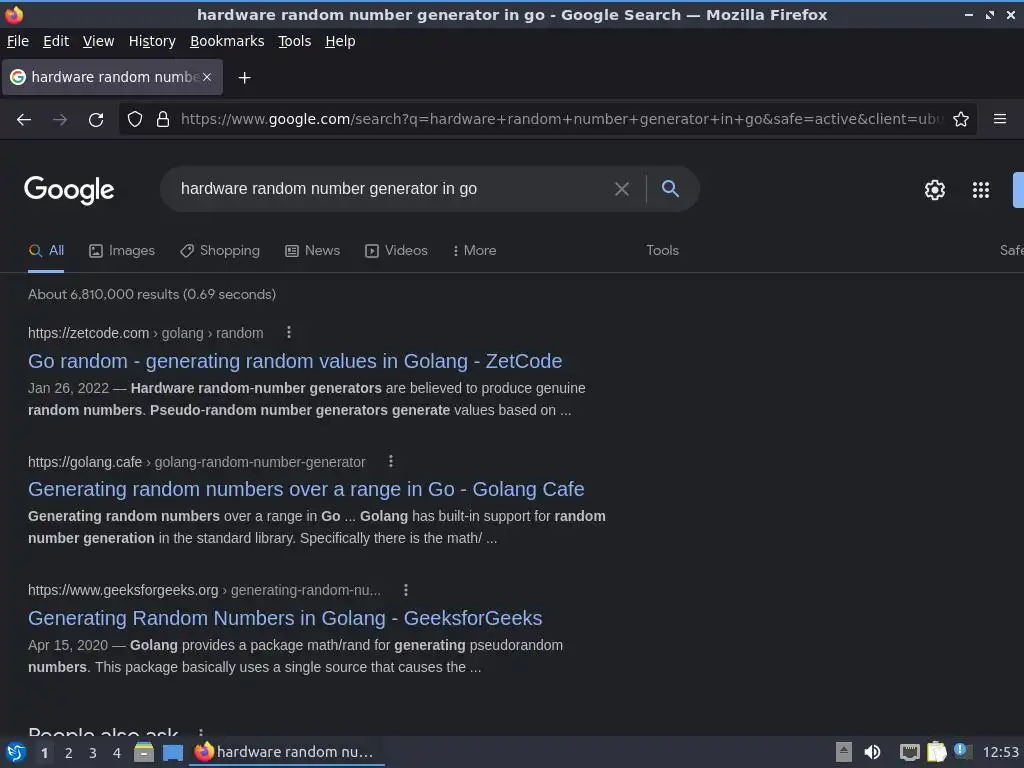Switch to the News search tab

click(313, 251)
